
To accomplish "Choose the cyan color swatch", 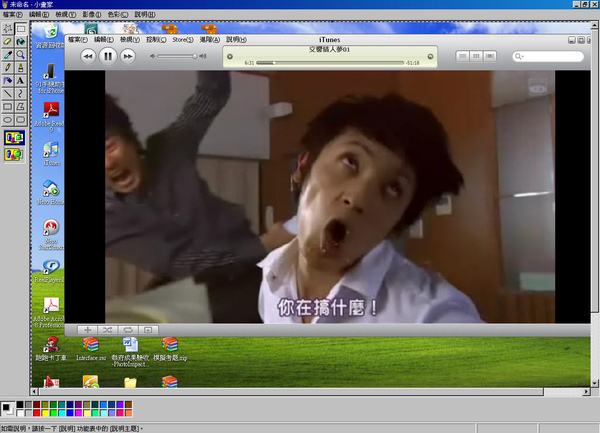I will 62,413.
